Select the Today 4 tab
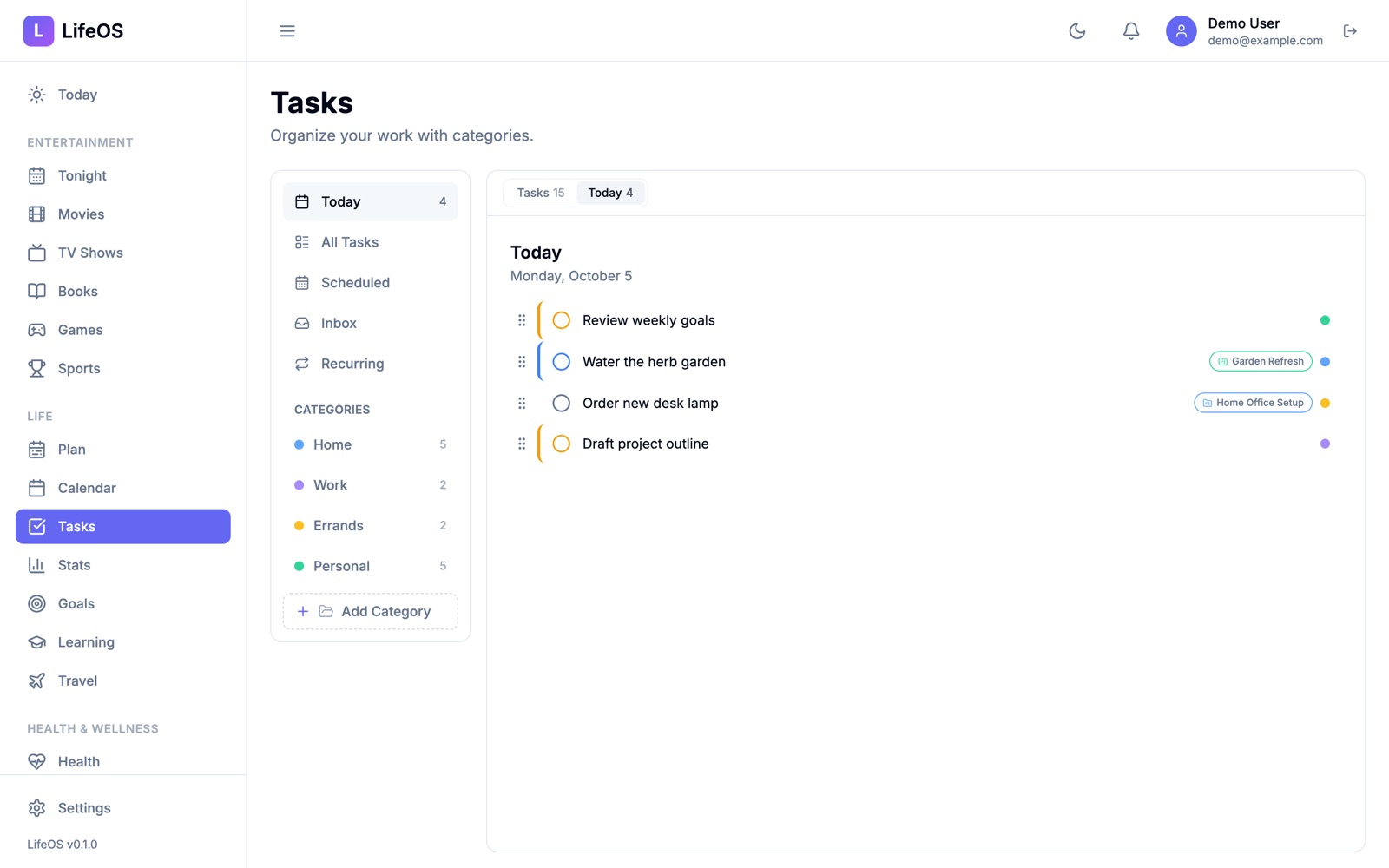Screen dimensions: 1389x868 coord(610,193)
